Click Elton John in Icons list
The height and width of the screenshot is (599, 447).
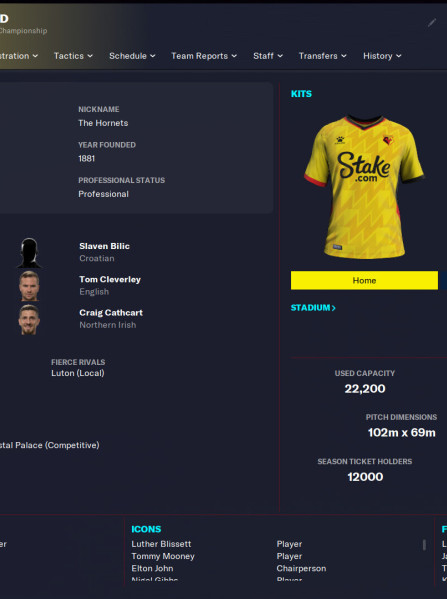click(152, 568)
